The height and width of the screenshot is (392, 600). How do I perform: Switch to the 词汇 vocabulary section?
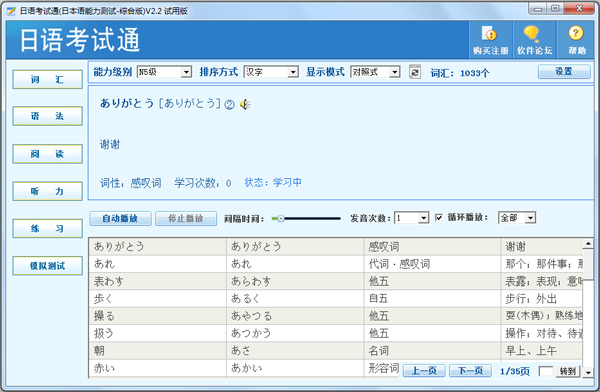(x=47, y=79)
